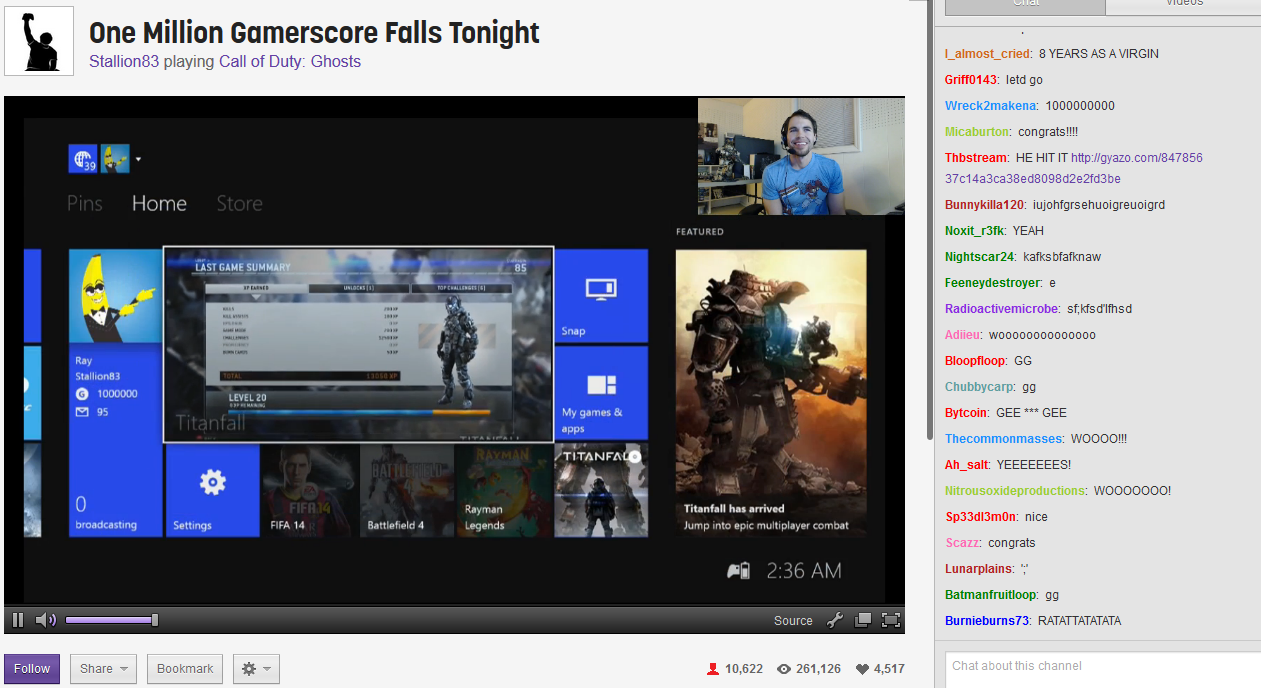
Task: Click username Thbstream in chat
Action: (977, 158)
